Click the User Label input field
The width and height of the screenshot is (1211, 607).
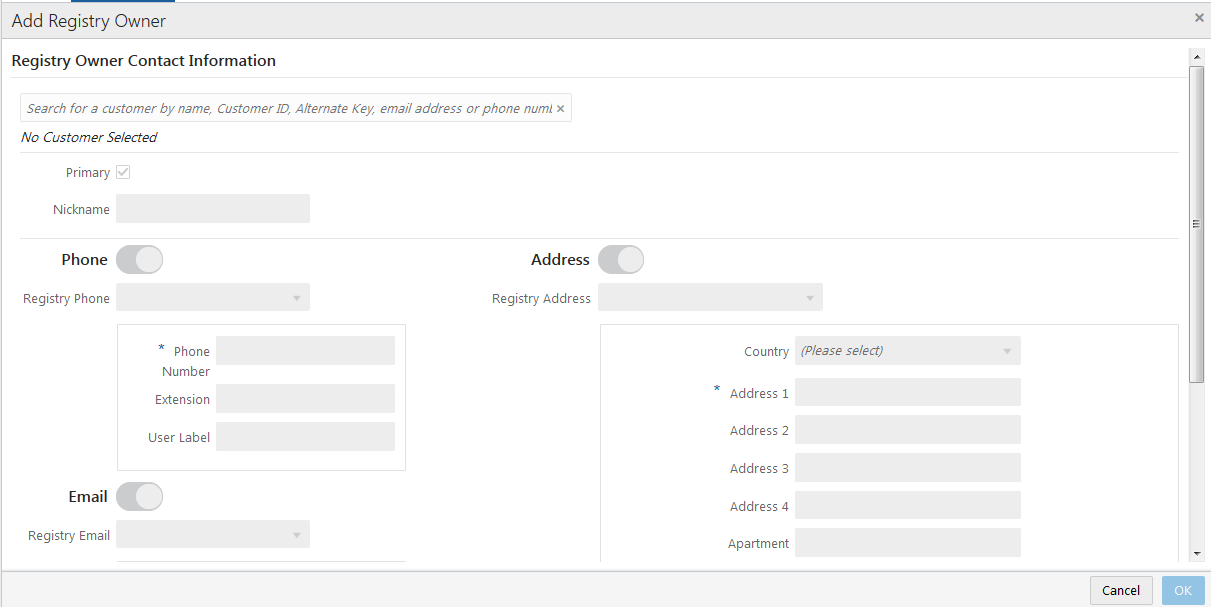point(305,437)
